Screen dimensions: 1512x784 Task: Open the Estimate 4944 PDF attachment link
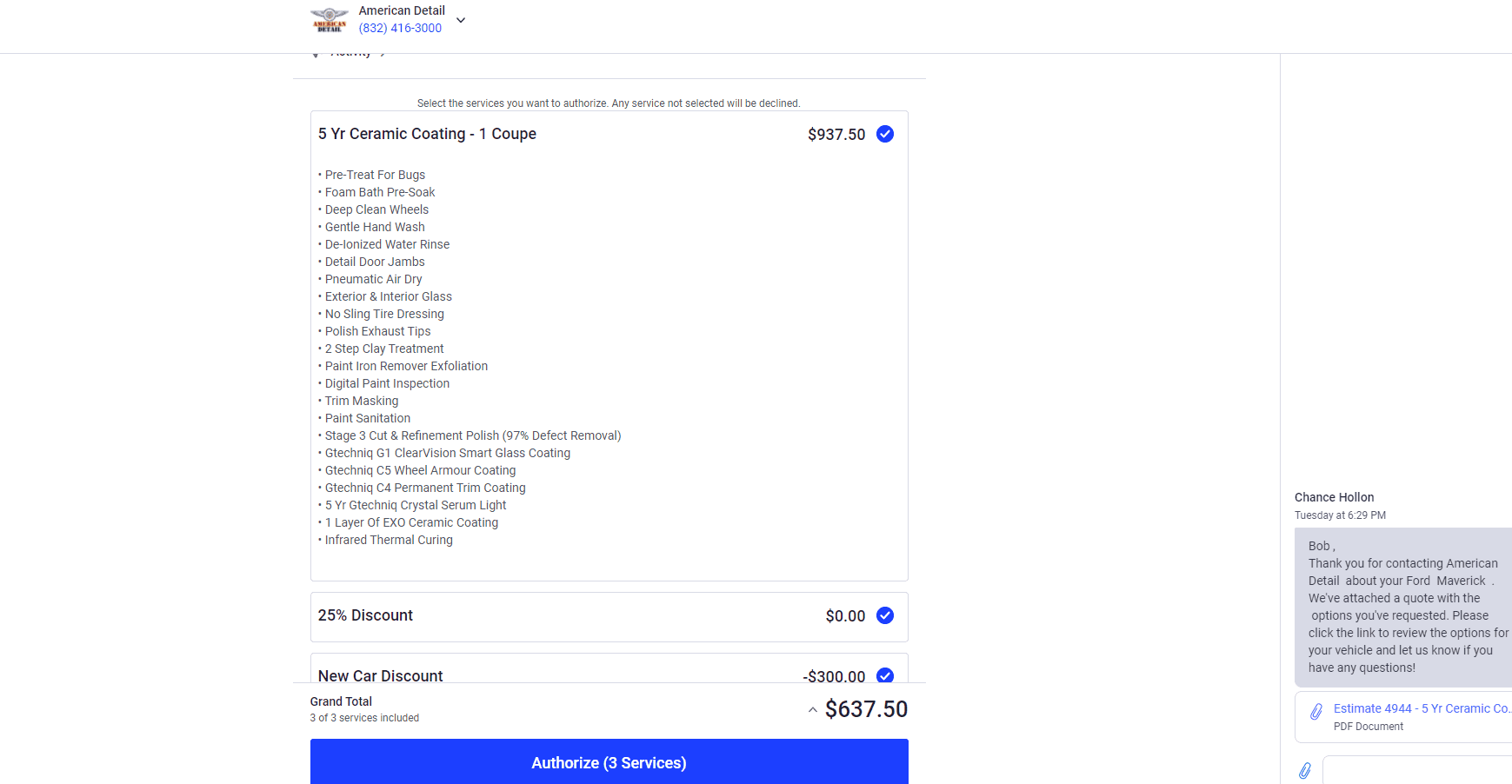[1422, 708]
